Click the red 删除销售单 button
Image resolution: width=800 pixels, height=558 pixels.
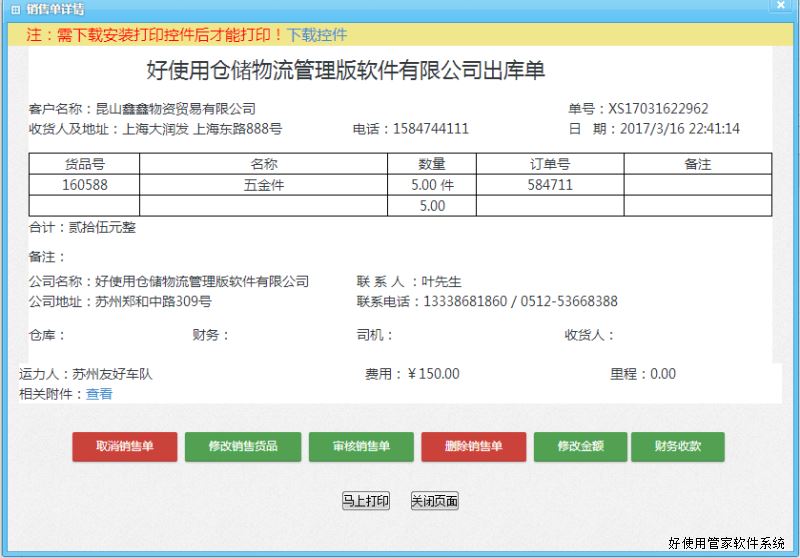tap(473, 447)
